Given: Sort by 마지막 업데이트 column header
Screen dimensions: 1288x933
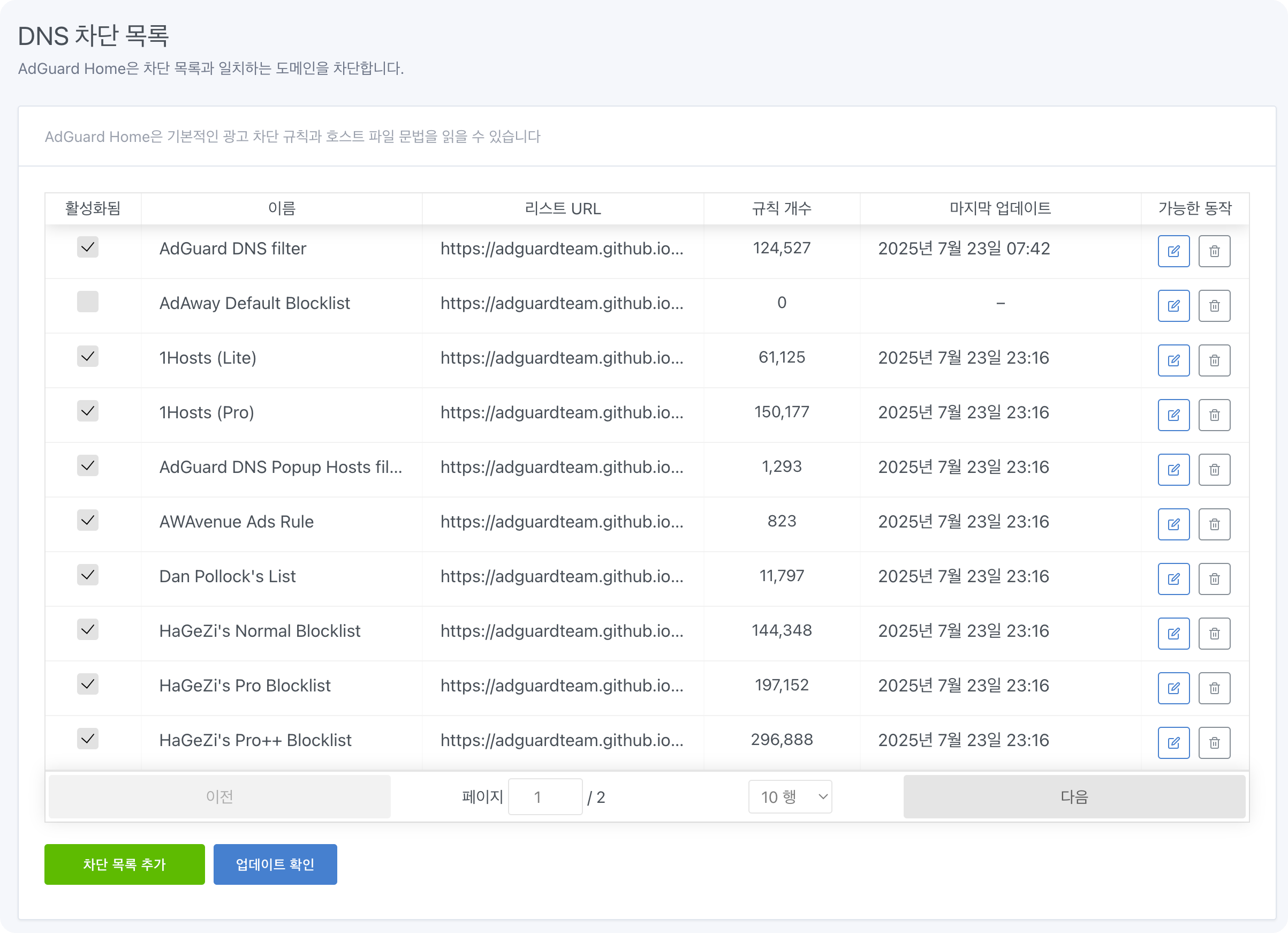Looking at the screenshot, I should (999, 208).
